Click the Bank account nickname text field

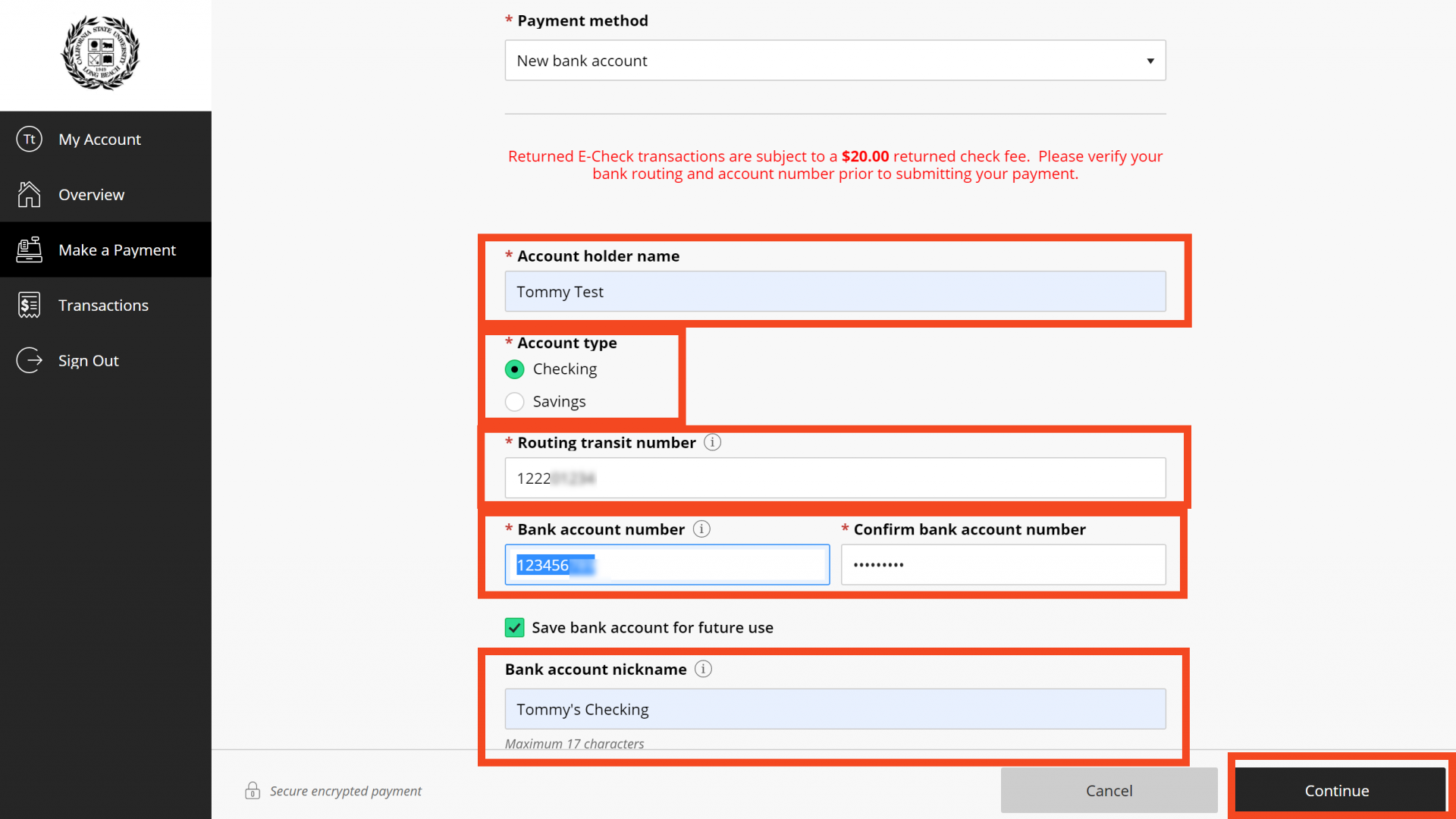point(834,710)
